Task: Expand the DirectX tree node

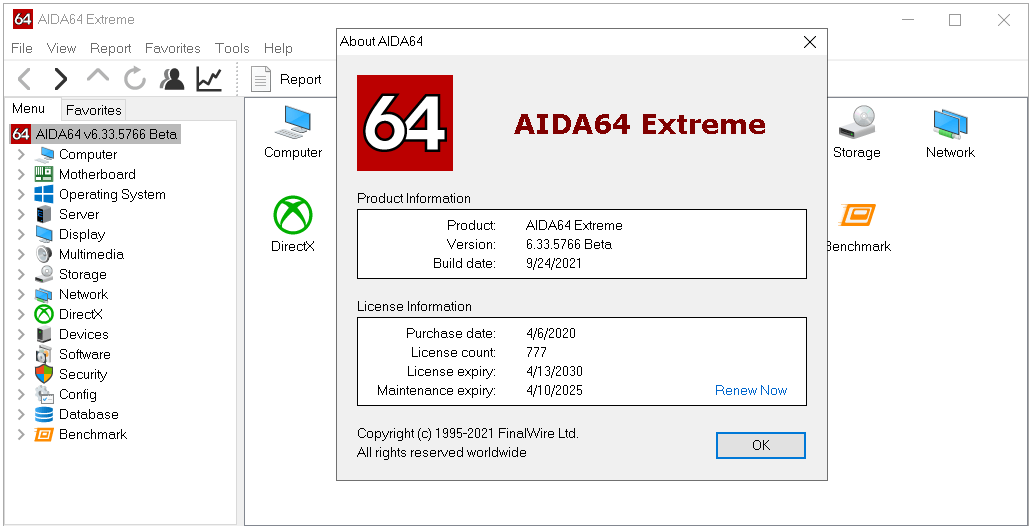Action: 21,315
